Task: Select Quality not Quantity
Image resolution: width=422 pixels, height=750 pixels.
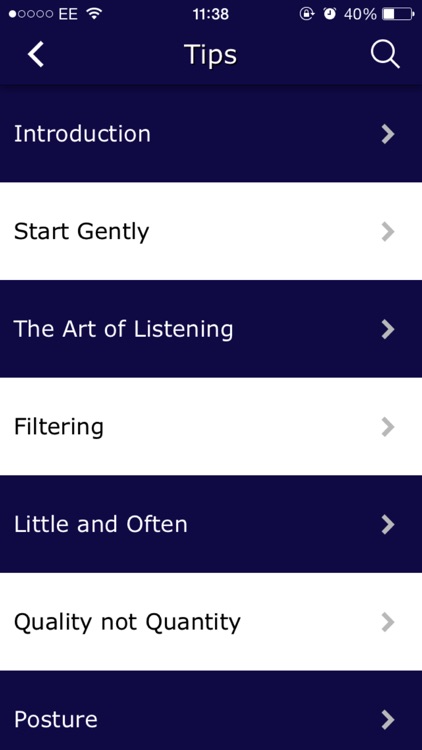Action: tap(211, 622)
